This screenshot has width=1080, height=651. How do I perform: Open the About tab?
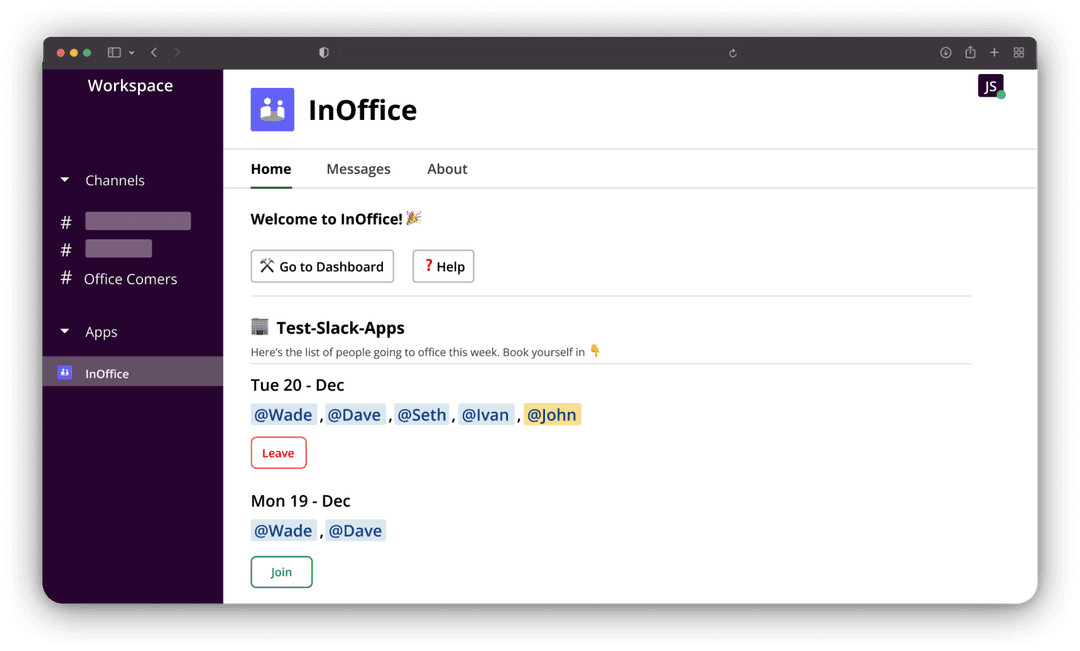[447, 169]
